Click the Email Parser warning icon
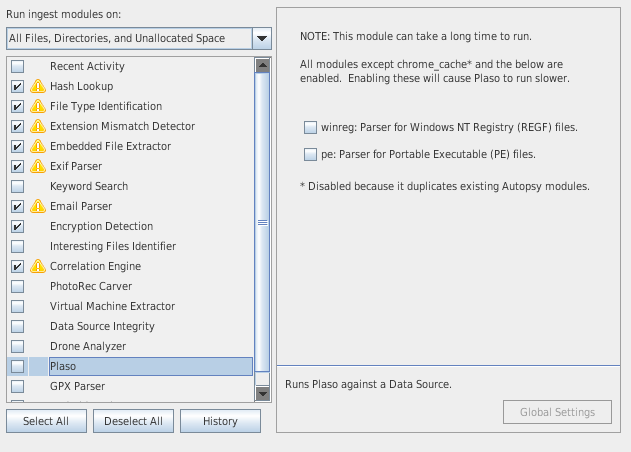 pyautogui.click(x=38, y=207)
